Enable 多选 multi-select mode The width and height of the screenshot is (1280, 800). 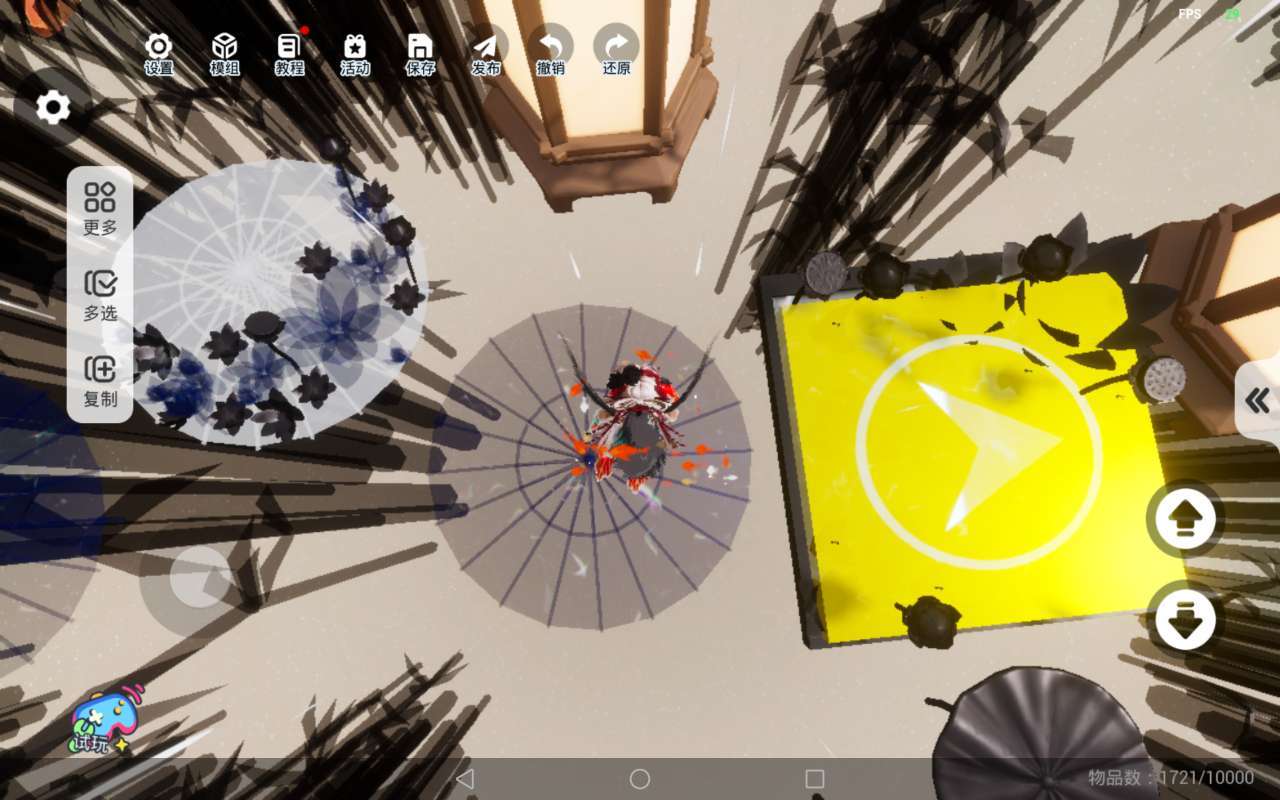(x=100, y=295)
